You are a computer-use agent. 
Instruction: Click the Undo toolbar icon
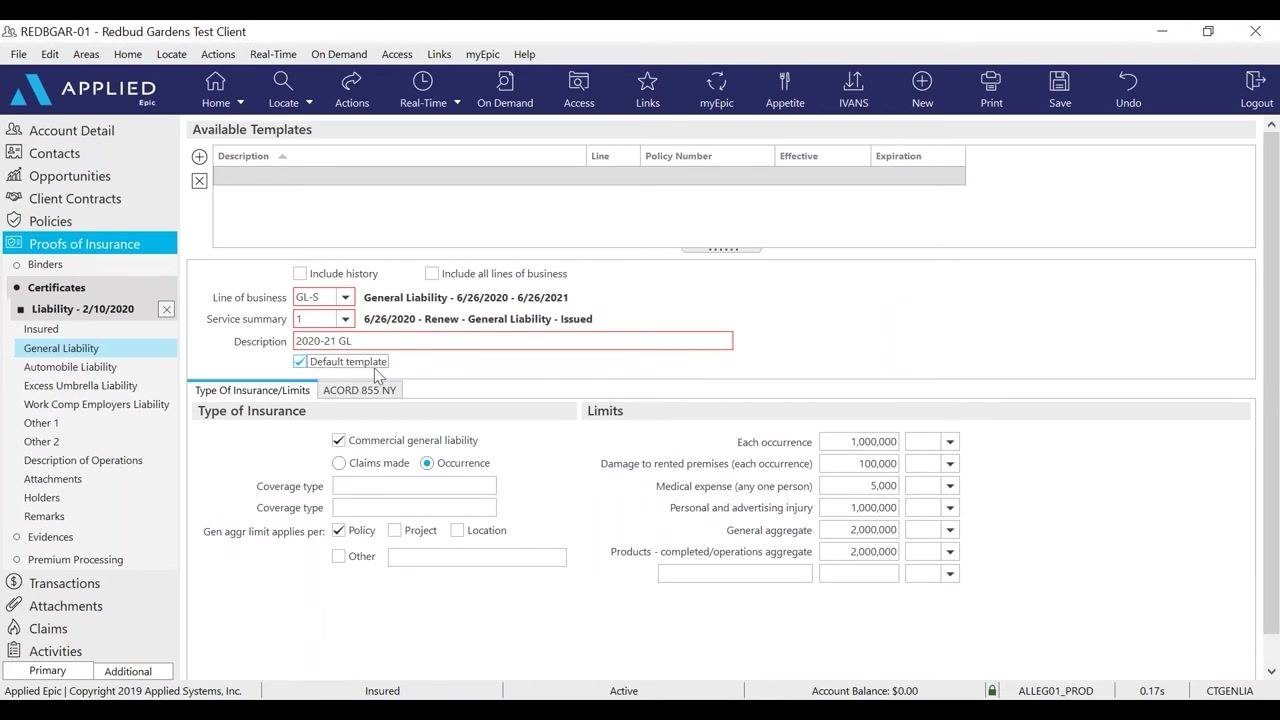pos(1128,82)
